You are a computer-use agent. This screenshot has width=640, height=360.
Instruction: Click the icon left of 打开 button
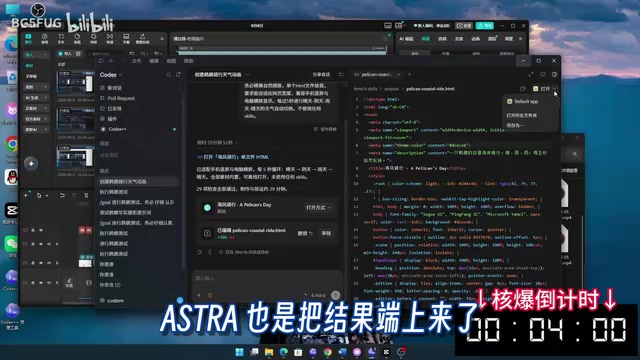[x=523, y=89]
